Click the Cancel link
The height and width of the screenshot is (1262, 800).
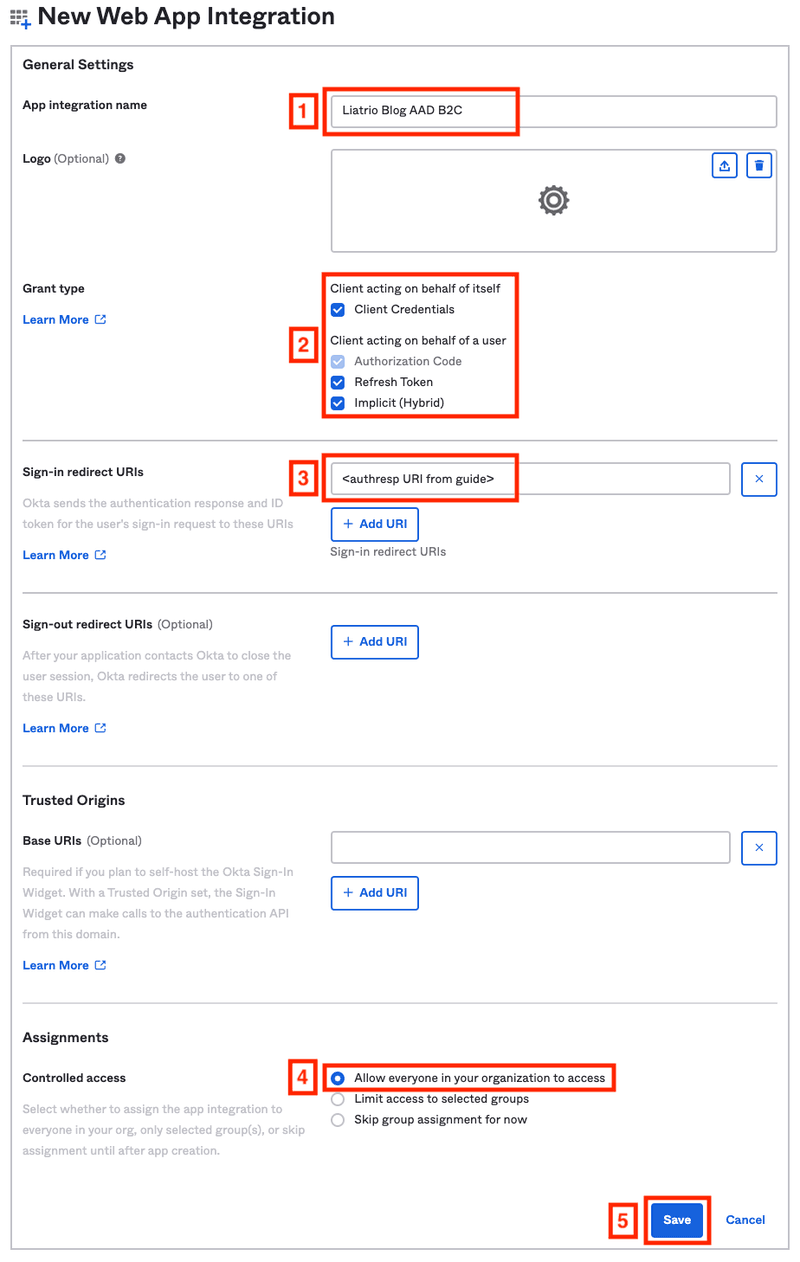point(744,1220)
